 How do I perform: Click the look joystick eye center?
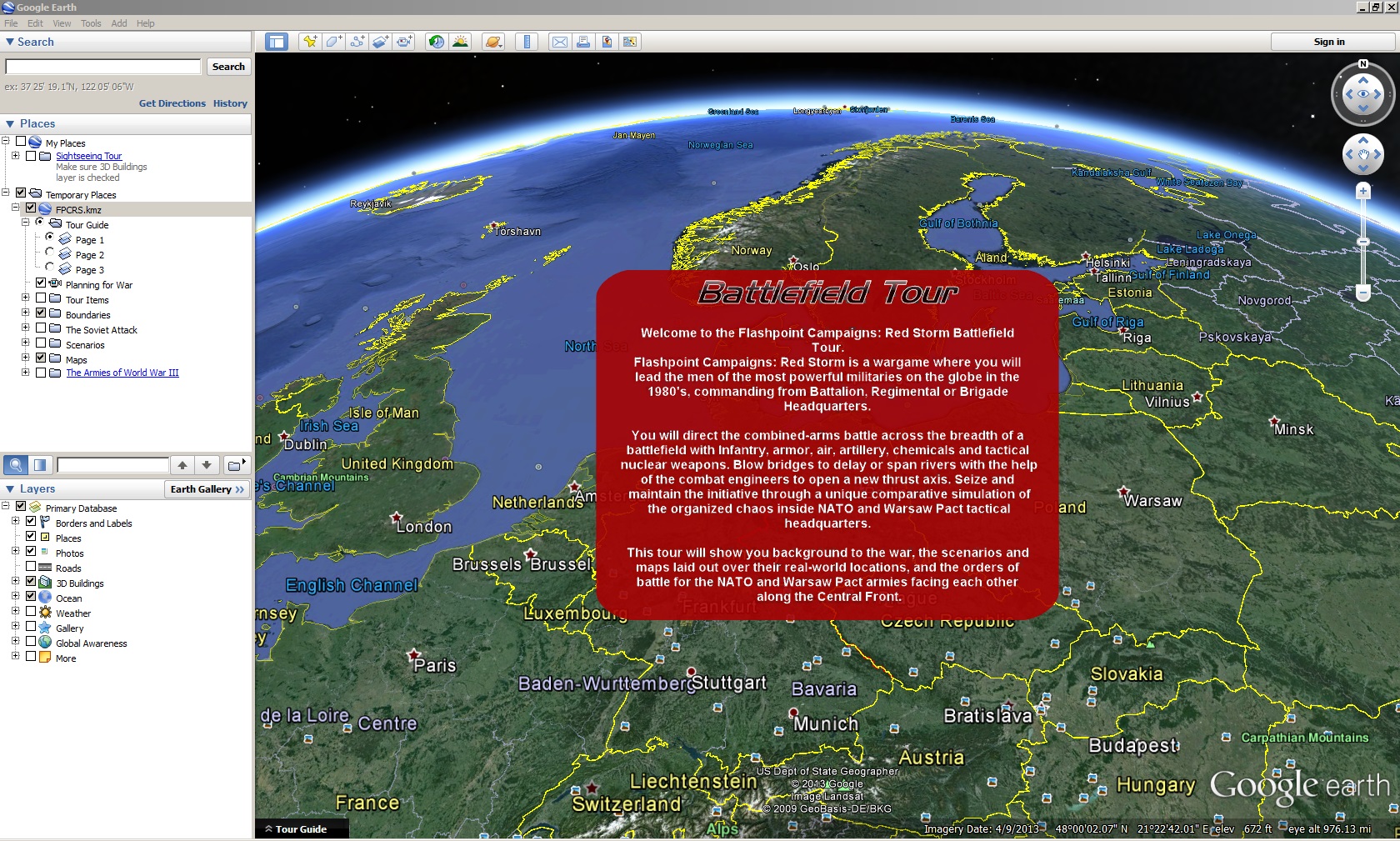(x=1363, y=94)
